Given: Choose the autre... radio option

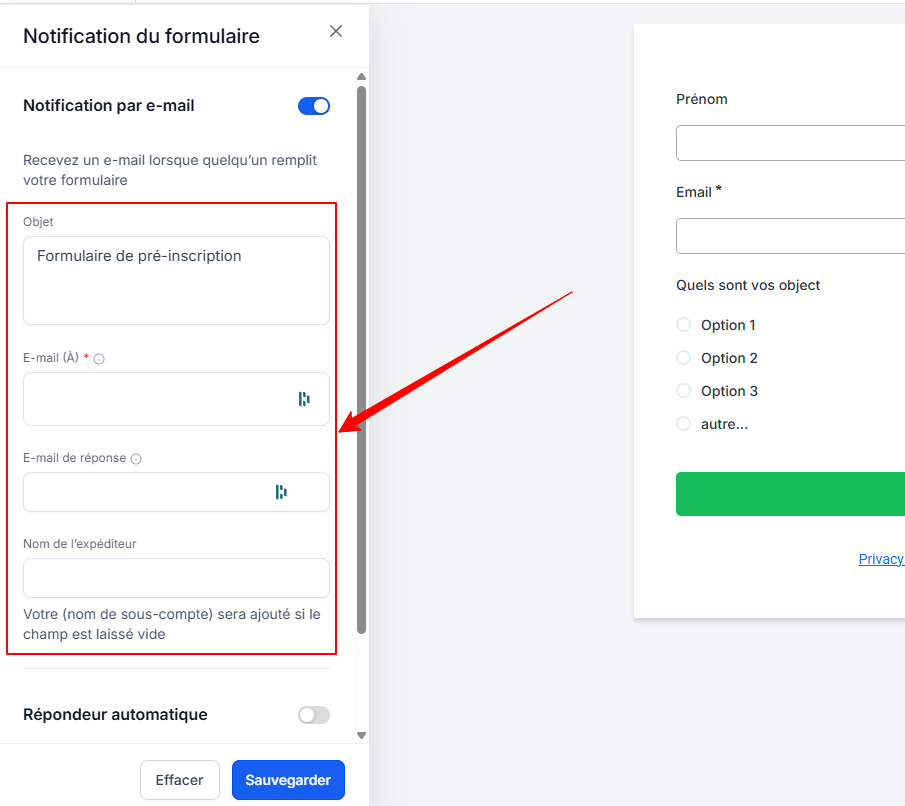Looking at the screenshot, I should [x=683, y=424].
